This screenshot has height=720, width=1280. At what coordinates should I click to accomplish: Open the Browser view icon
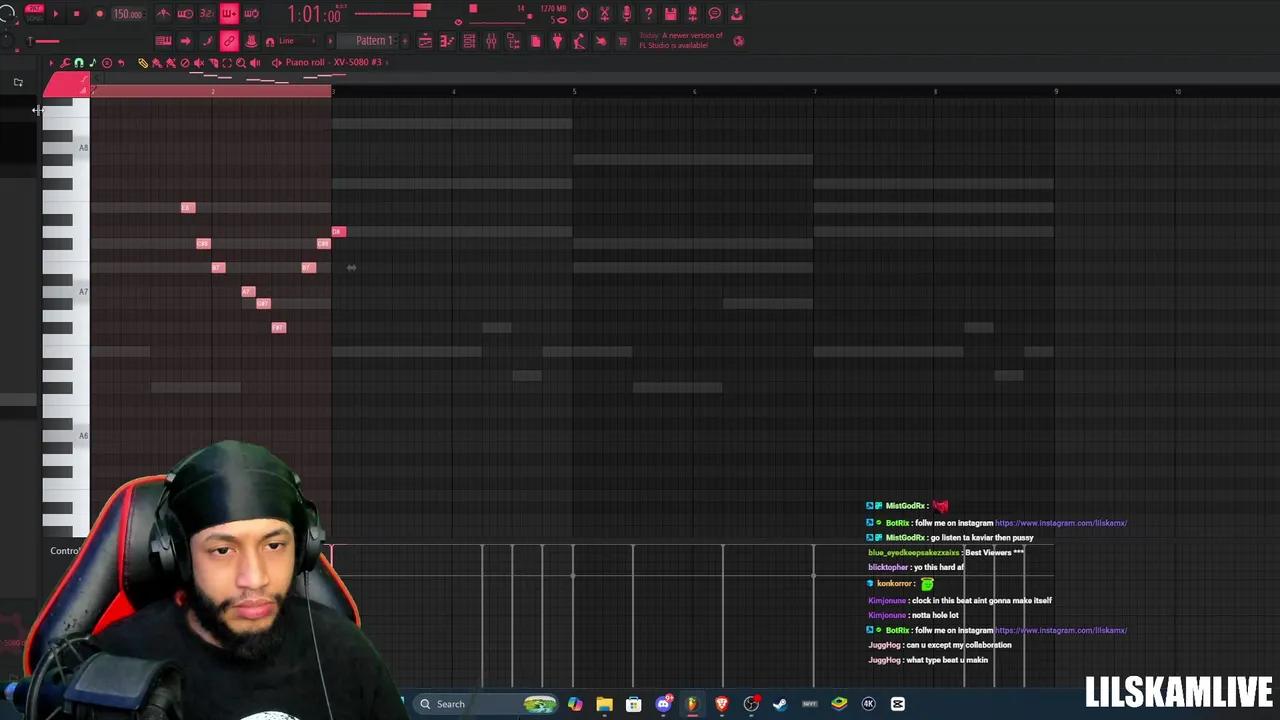[513, 41]
